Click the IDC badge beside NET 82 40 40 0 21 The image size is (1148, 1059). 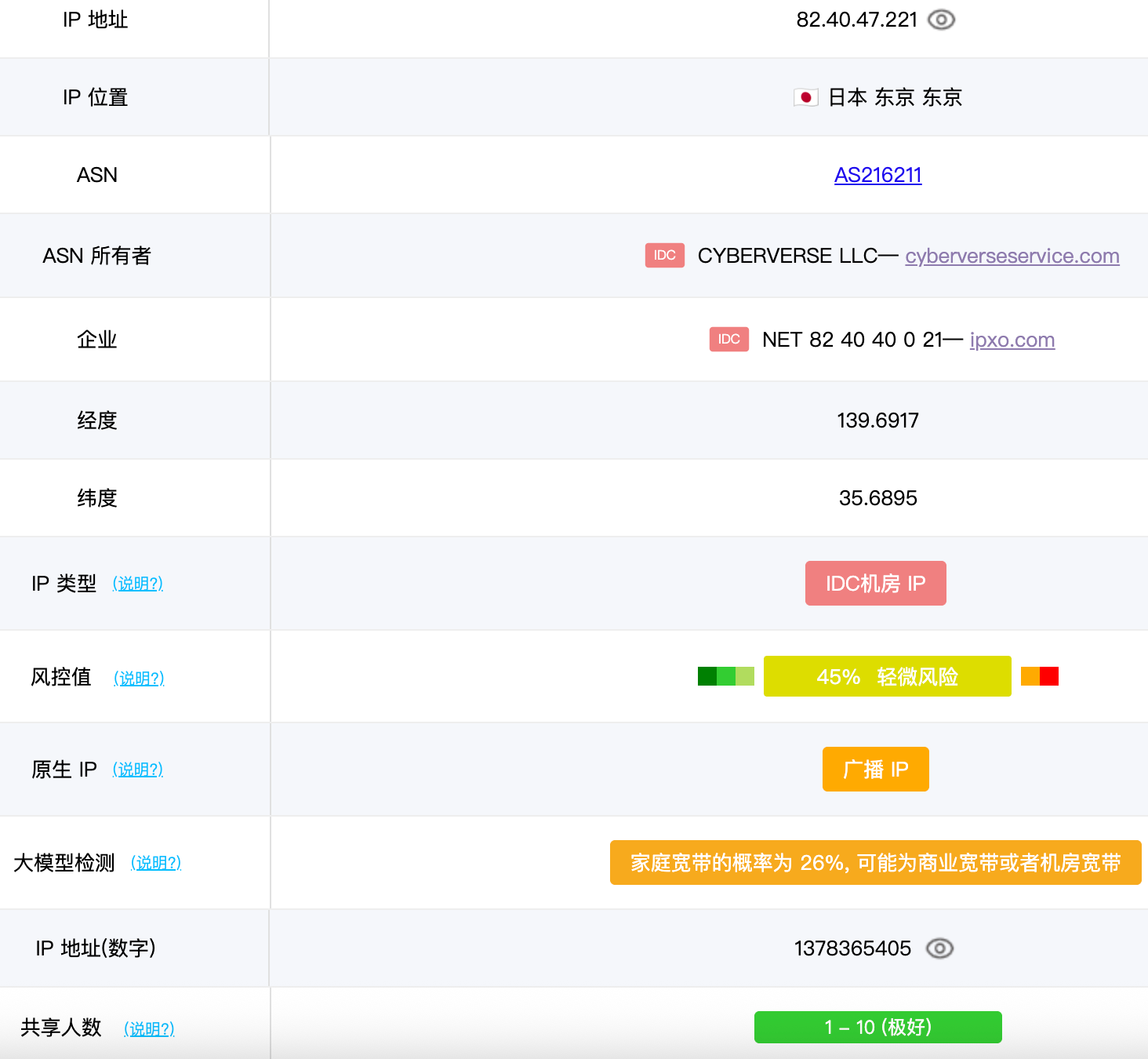pos(728,340)
